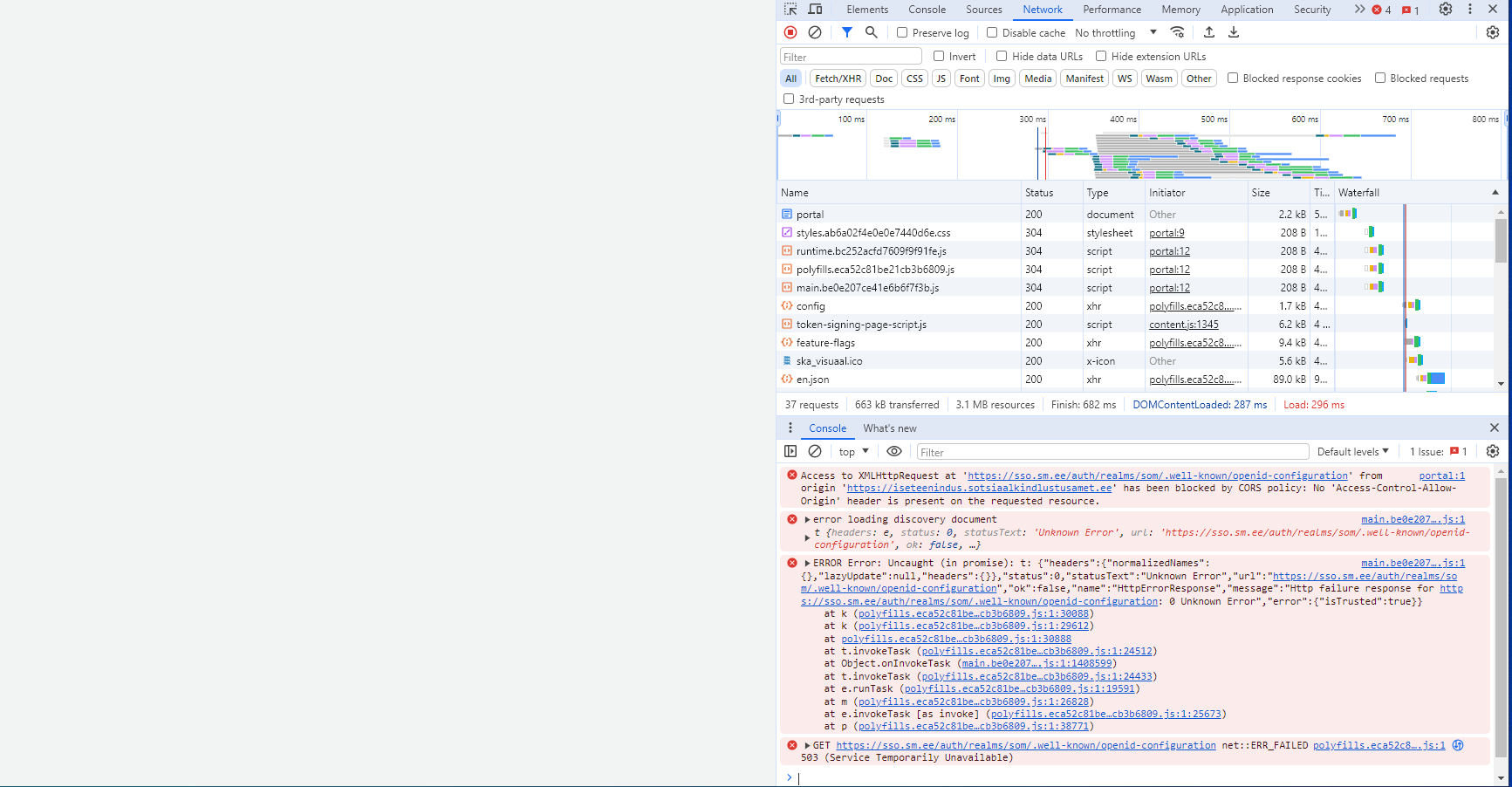Export HAR file download icon

click(x=1234, y=32)
